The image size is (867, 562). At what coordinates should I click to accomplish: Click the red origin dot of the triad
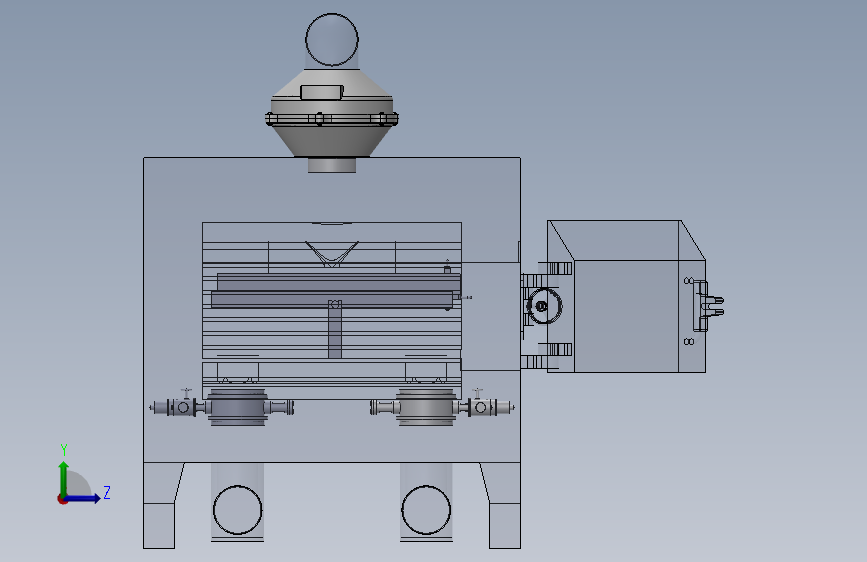click(x=62, y=499)
